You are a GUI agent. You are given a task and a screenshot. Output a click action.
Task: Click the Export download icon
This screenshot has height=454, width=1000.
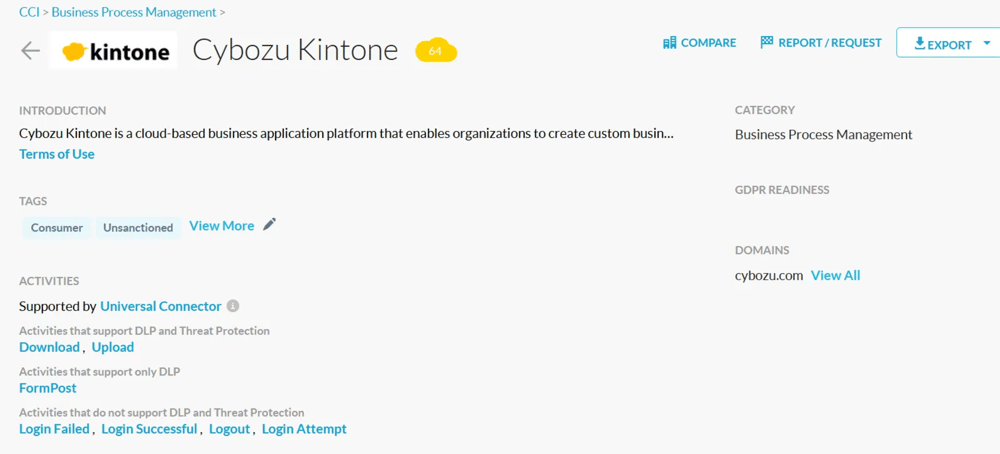coord(920,43)
